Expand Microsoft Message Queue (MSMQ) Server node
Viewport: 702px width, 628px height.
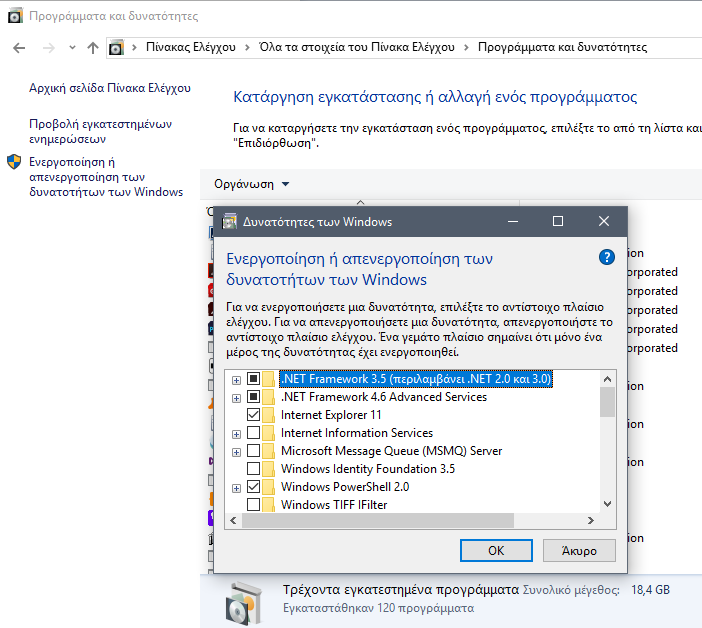[236, 452]
